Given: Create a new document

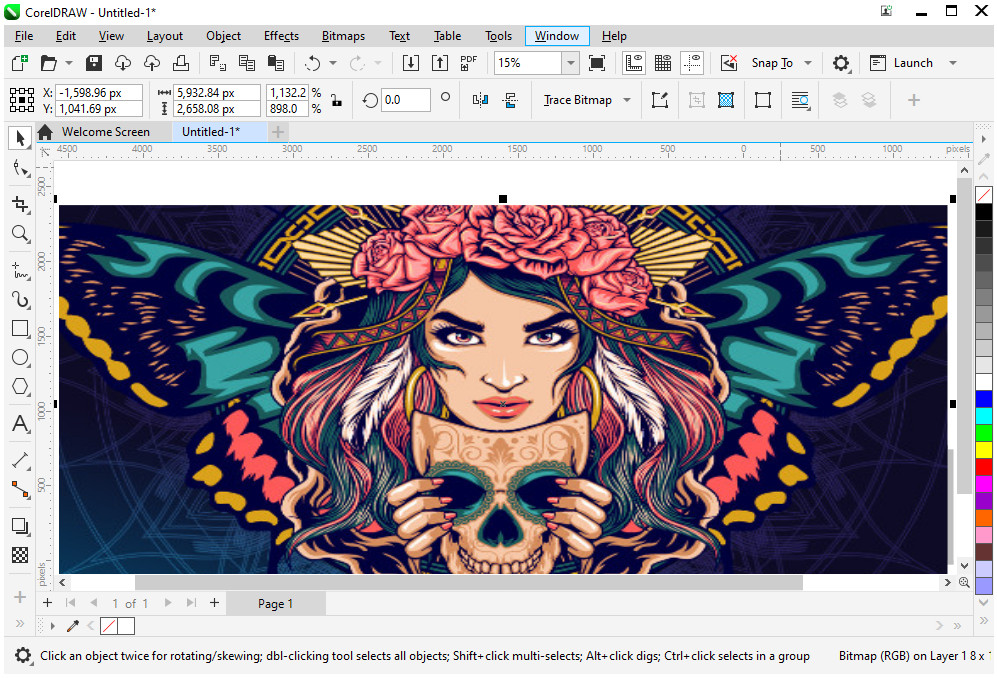Looking at the screenshot, I should coord(20,62).
